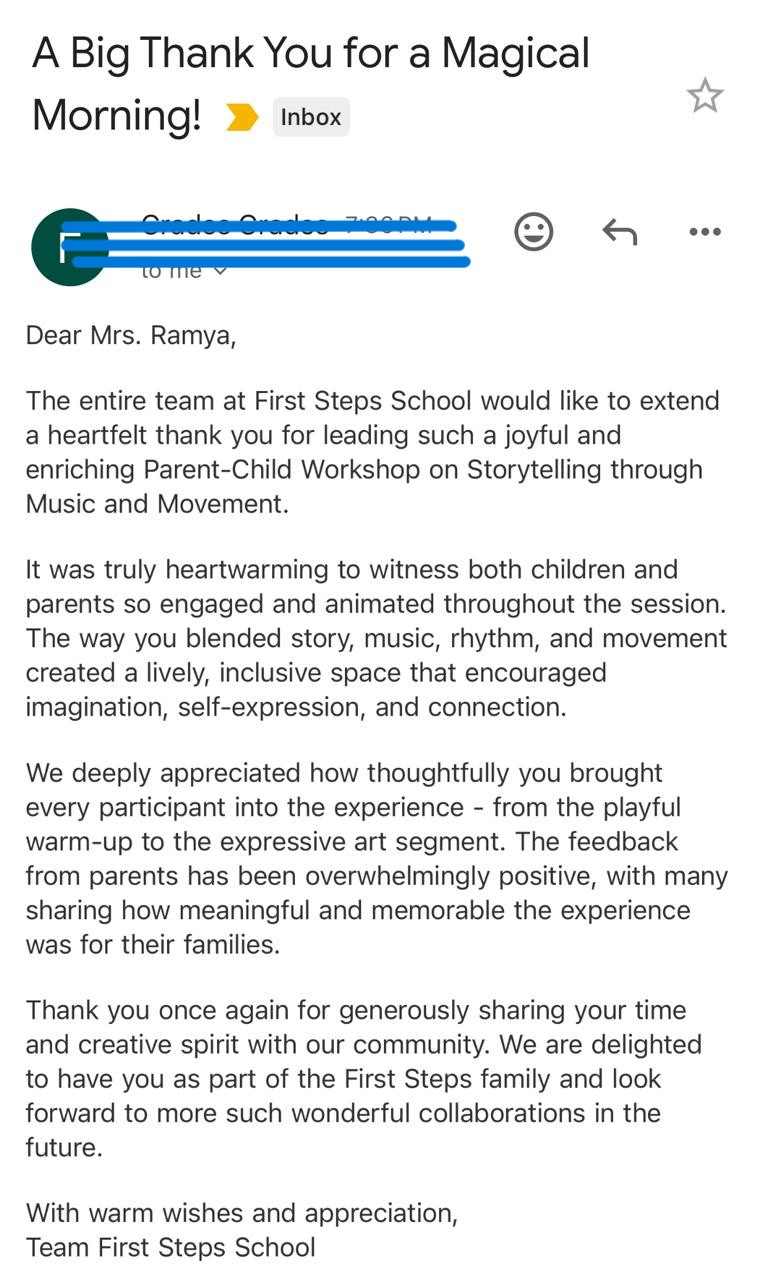Star this email
Viewport: 760px width, 1280px height.
[x=704, y=96]
